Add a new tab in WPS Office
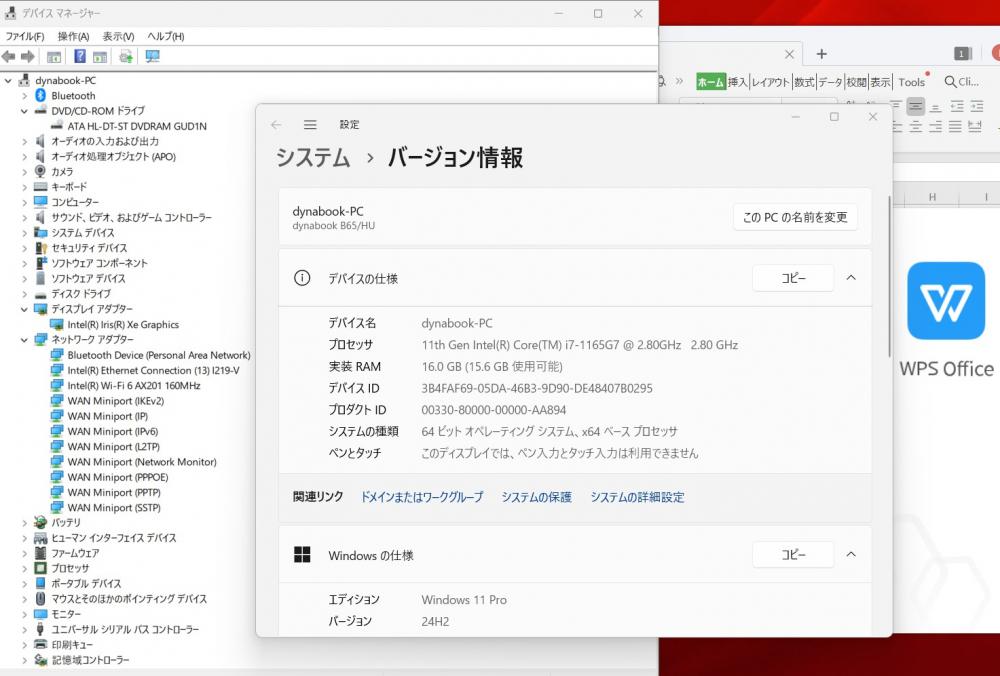The width and height of the screenshot is (1000, 676). tap(822, 54)
